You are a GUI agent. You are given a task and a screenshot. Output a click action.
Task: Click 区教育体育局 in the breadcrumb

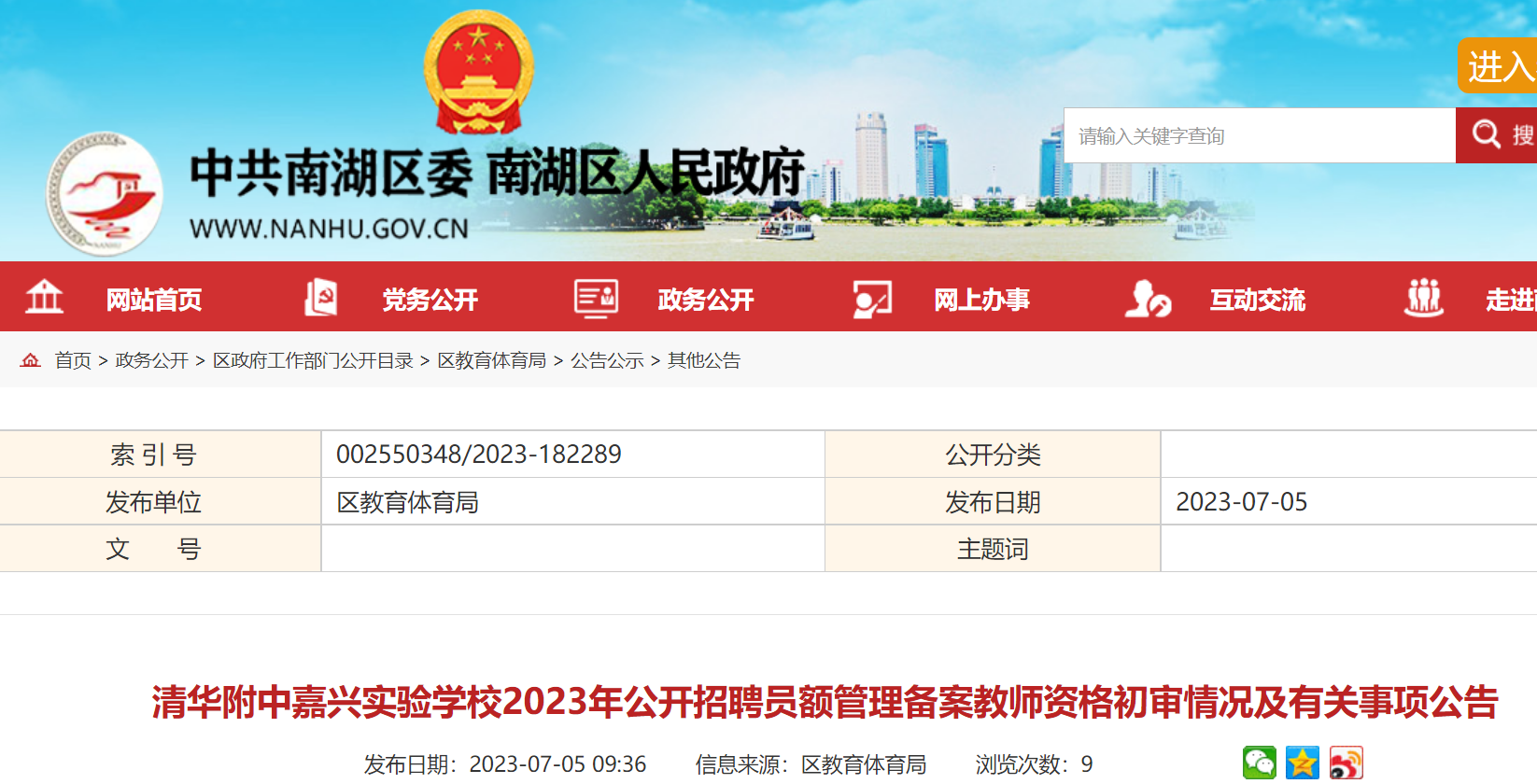(x=492, y=360)
